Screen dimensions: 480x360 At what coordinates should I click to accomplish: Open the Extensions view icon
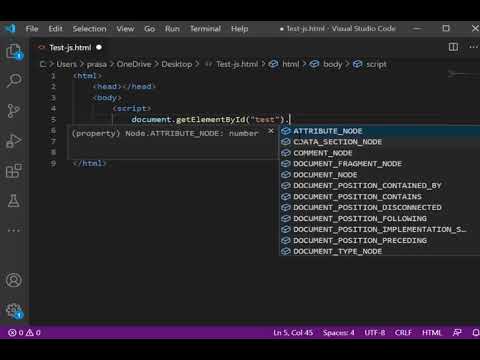point(14,171)
